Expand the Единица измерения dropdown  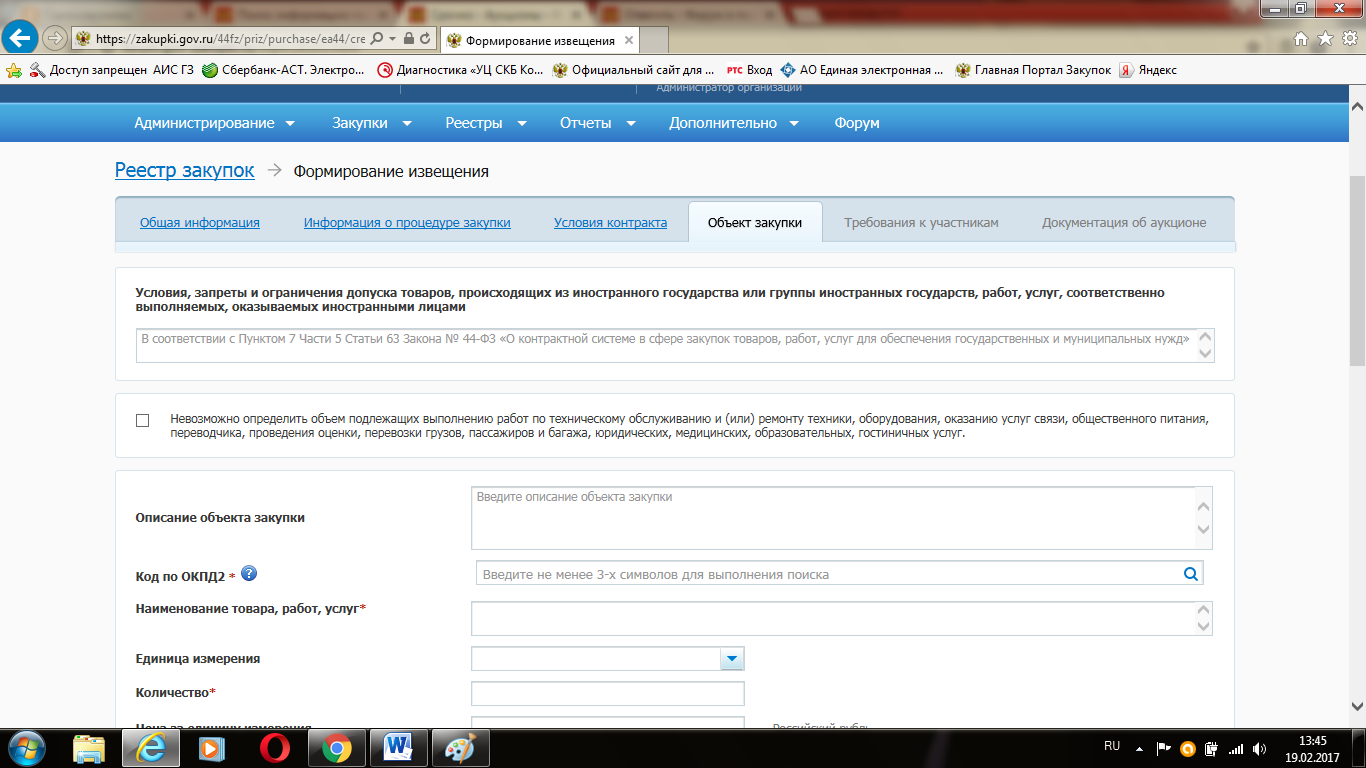point(732,658)
